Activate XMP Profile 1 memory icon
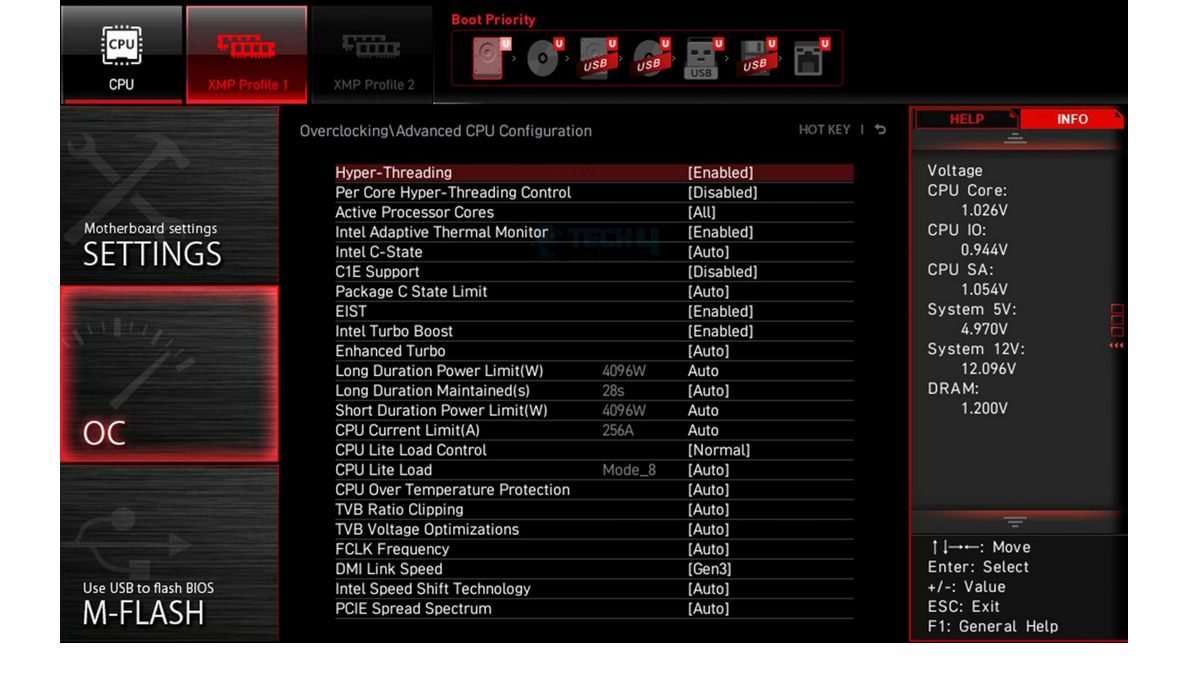This screenshot has height=678, width=1186. pyautogui.click(x=246, y=55)
